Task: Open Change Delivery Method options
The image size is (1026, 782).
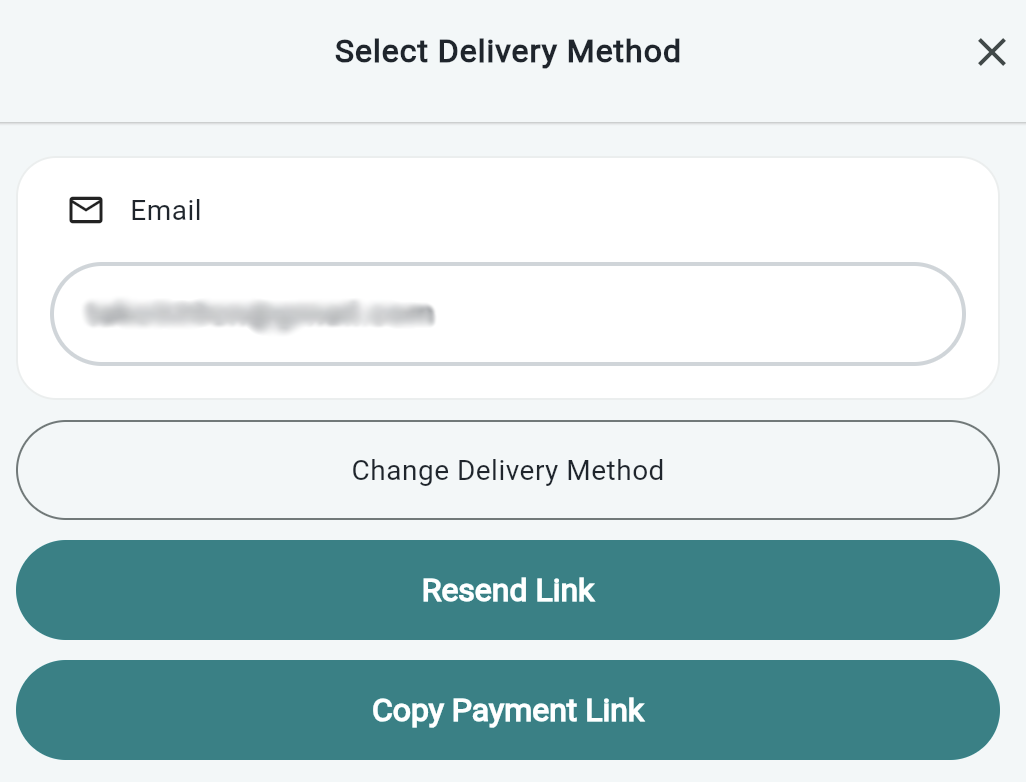Action: 508,470
